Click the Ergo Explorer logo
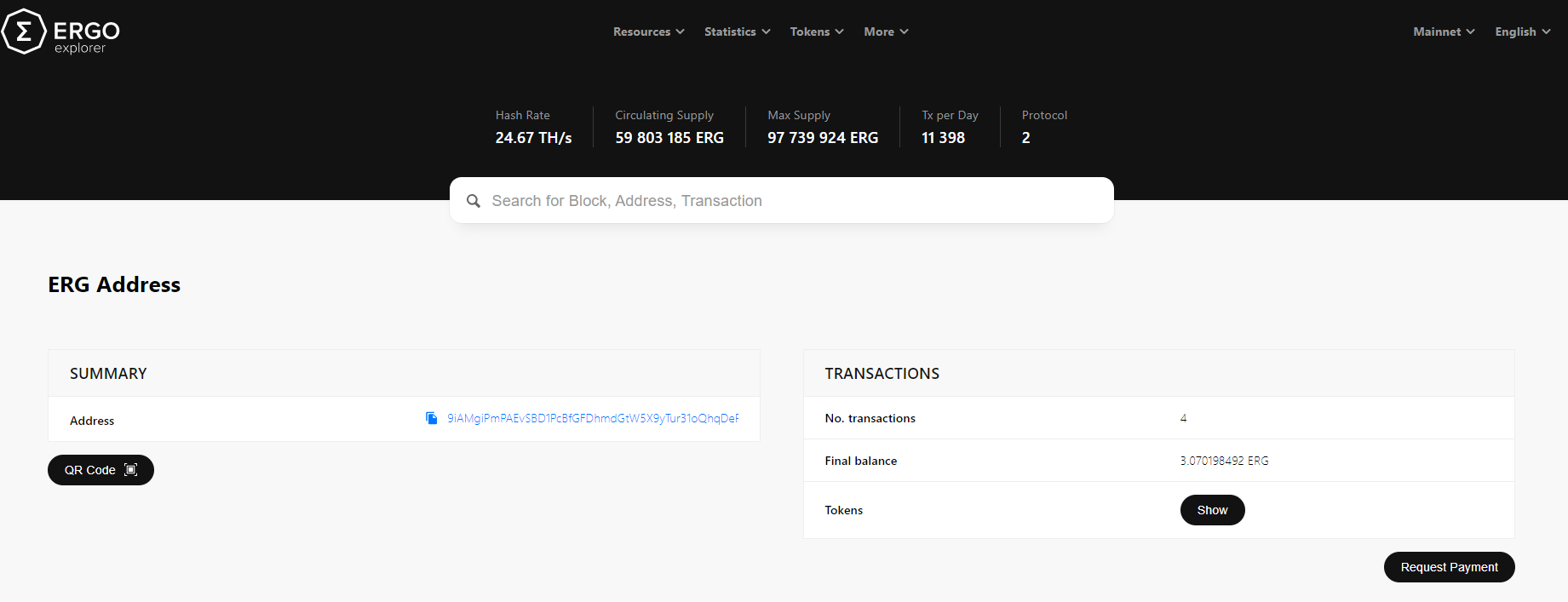 61,32
